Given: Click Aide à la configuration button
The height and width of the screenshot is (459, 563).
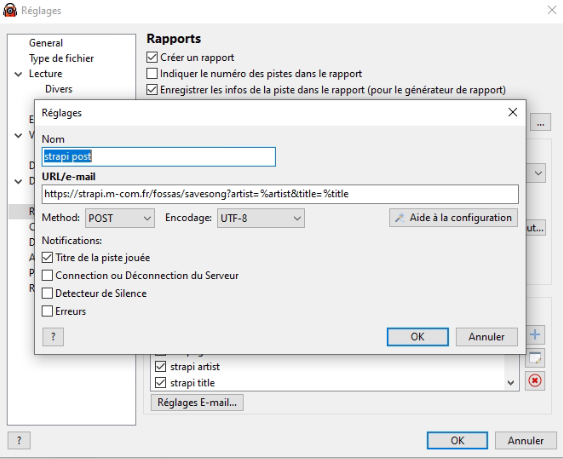Looking at the screenshot, I should 453,218.
